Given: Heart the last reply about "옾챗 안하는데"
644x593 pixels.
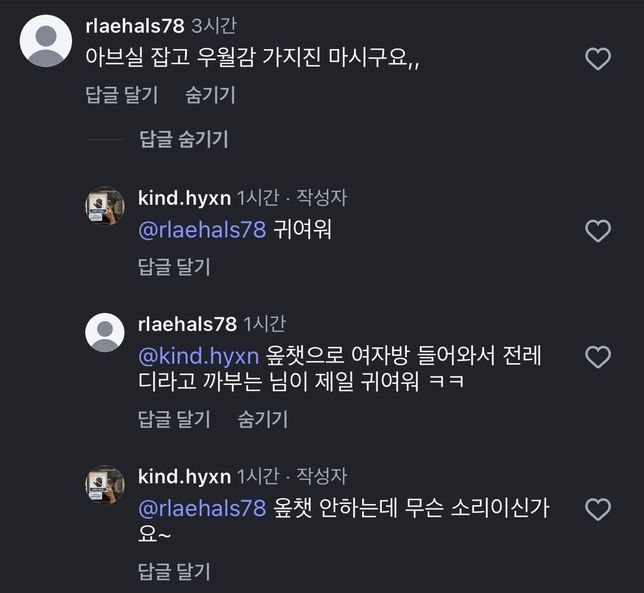Looking at the screenshot, I should coord(597,509).
